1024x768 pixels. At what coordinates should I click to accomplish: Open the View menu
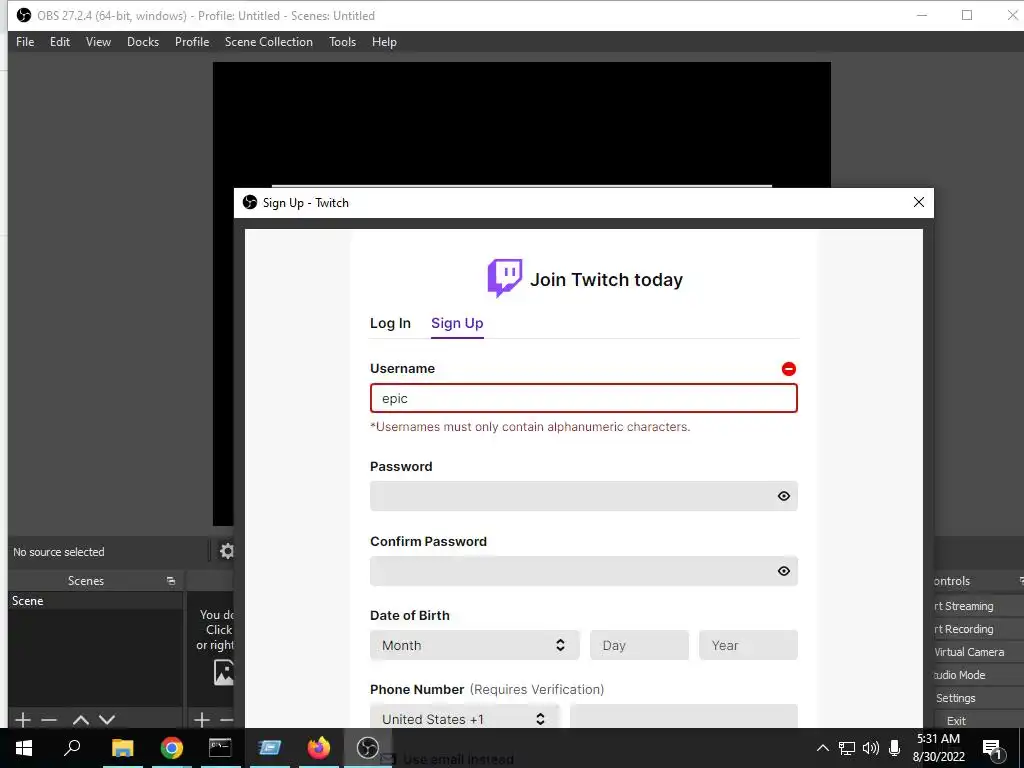coord(98,42)
